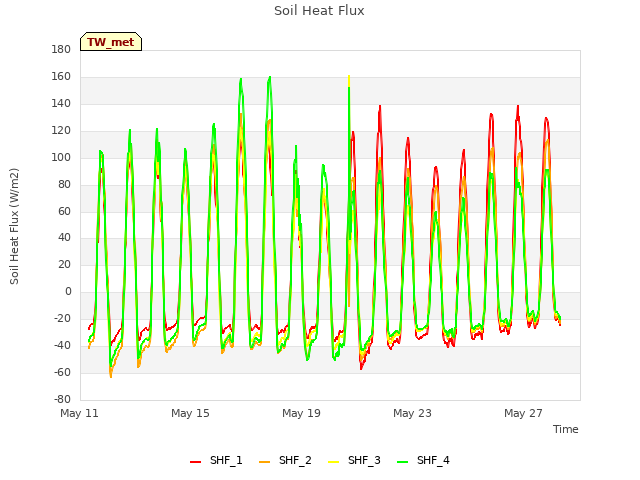Click the 0 y-axis tick label

click(68, 291)
